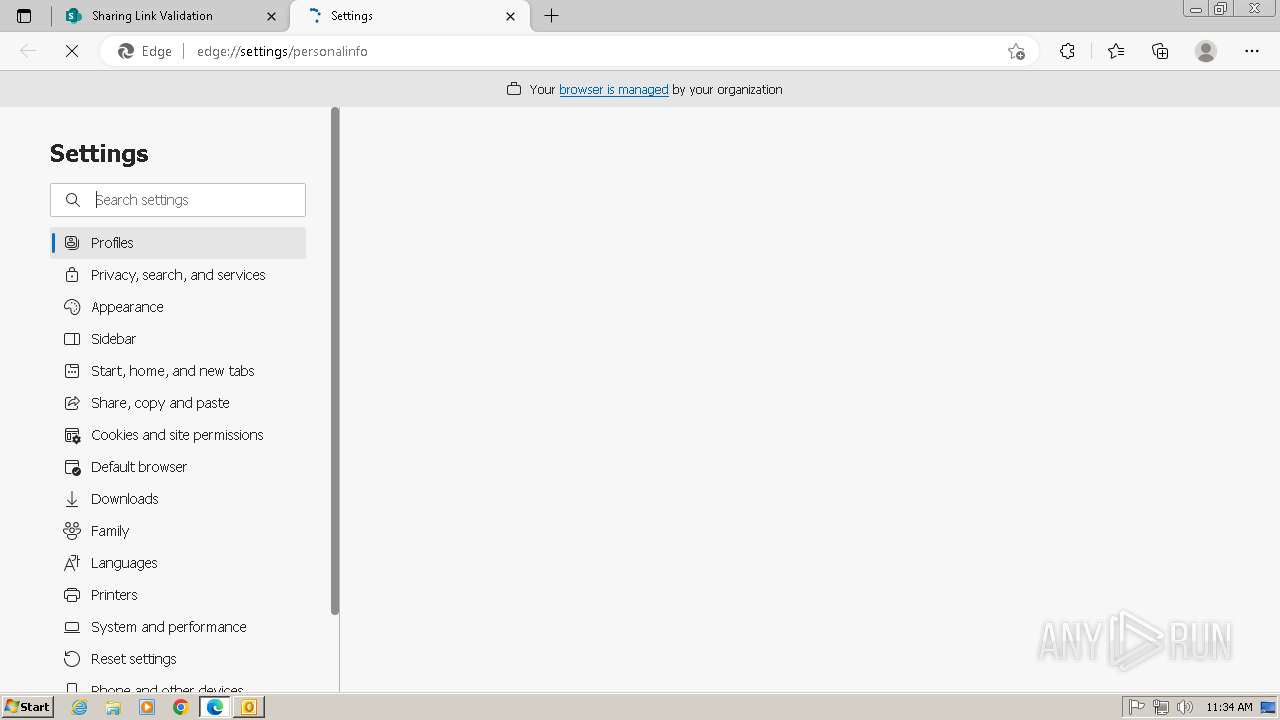1280x720 pixels.
Task: Open Printers settings
Action: click(178, 595)
